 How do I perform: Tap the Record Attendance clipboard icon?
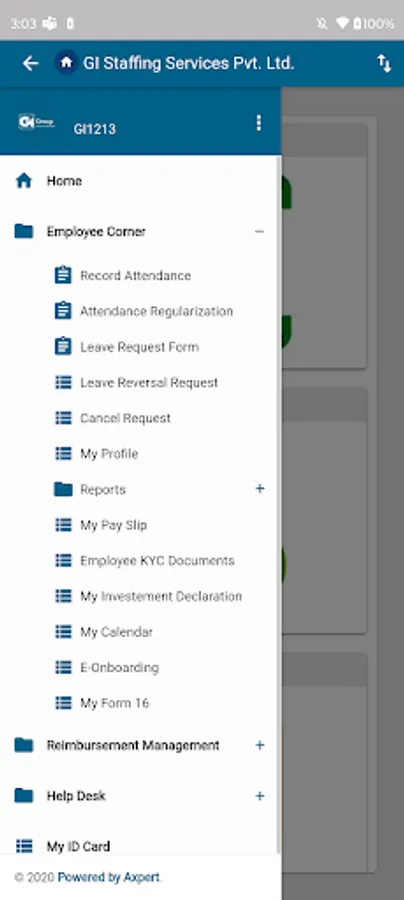63,276
